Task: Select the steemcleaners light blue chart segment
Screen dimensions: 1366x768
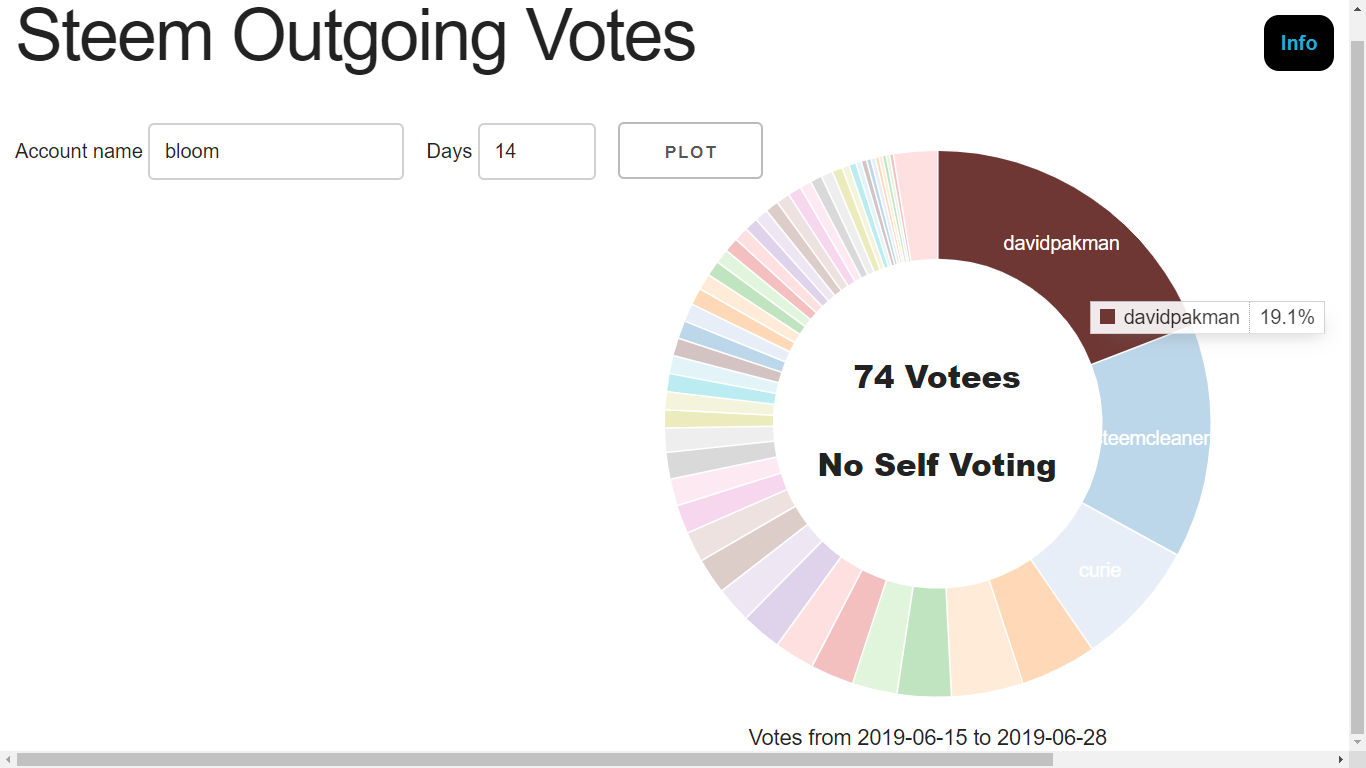Action: click(x=1150, y=440)
